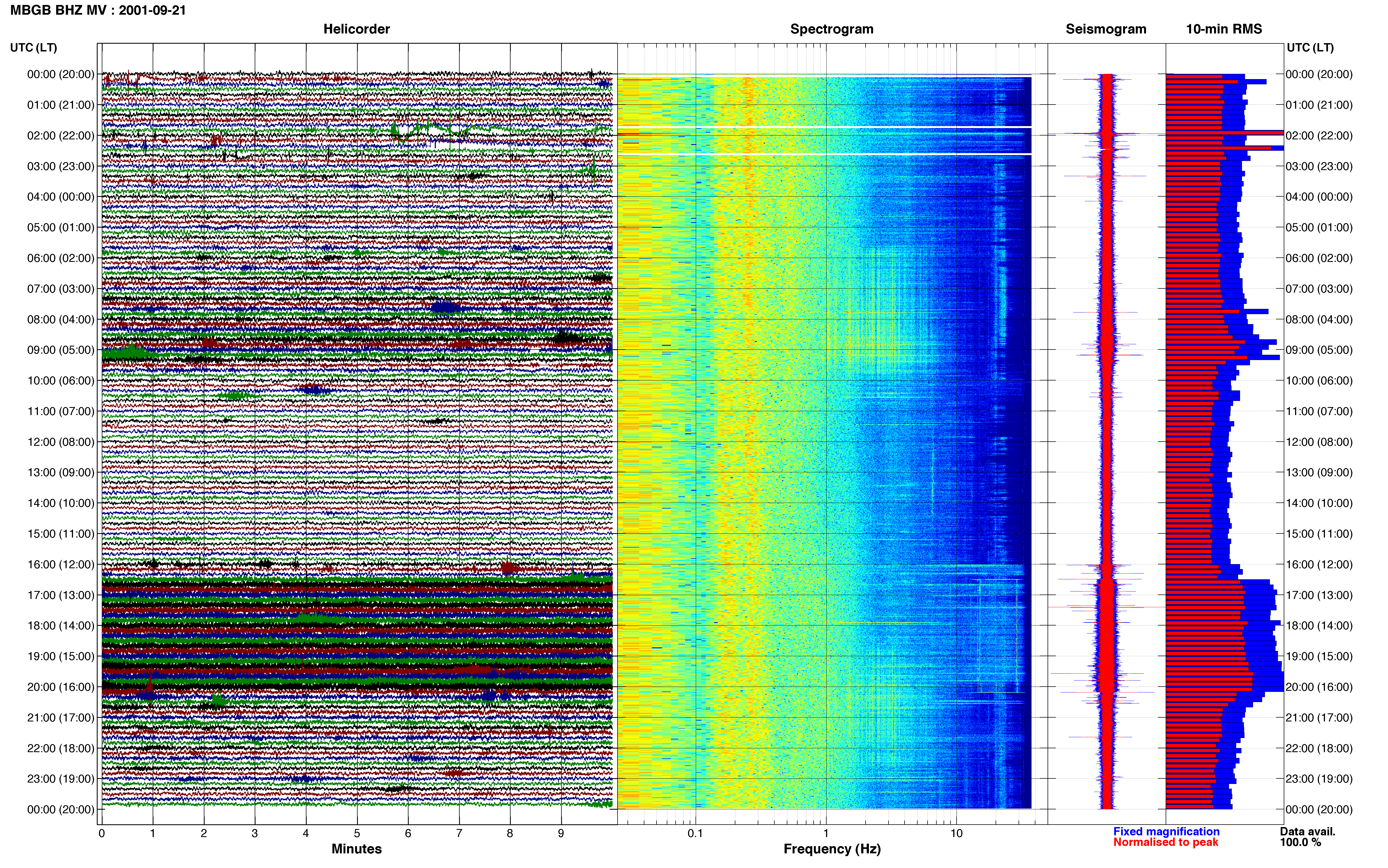Click the "5" tick on Minutes axis
The width and height of the screenshot is (1388, 868).
(357, 833)
